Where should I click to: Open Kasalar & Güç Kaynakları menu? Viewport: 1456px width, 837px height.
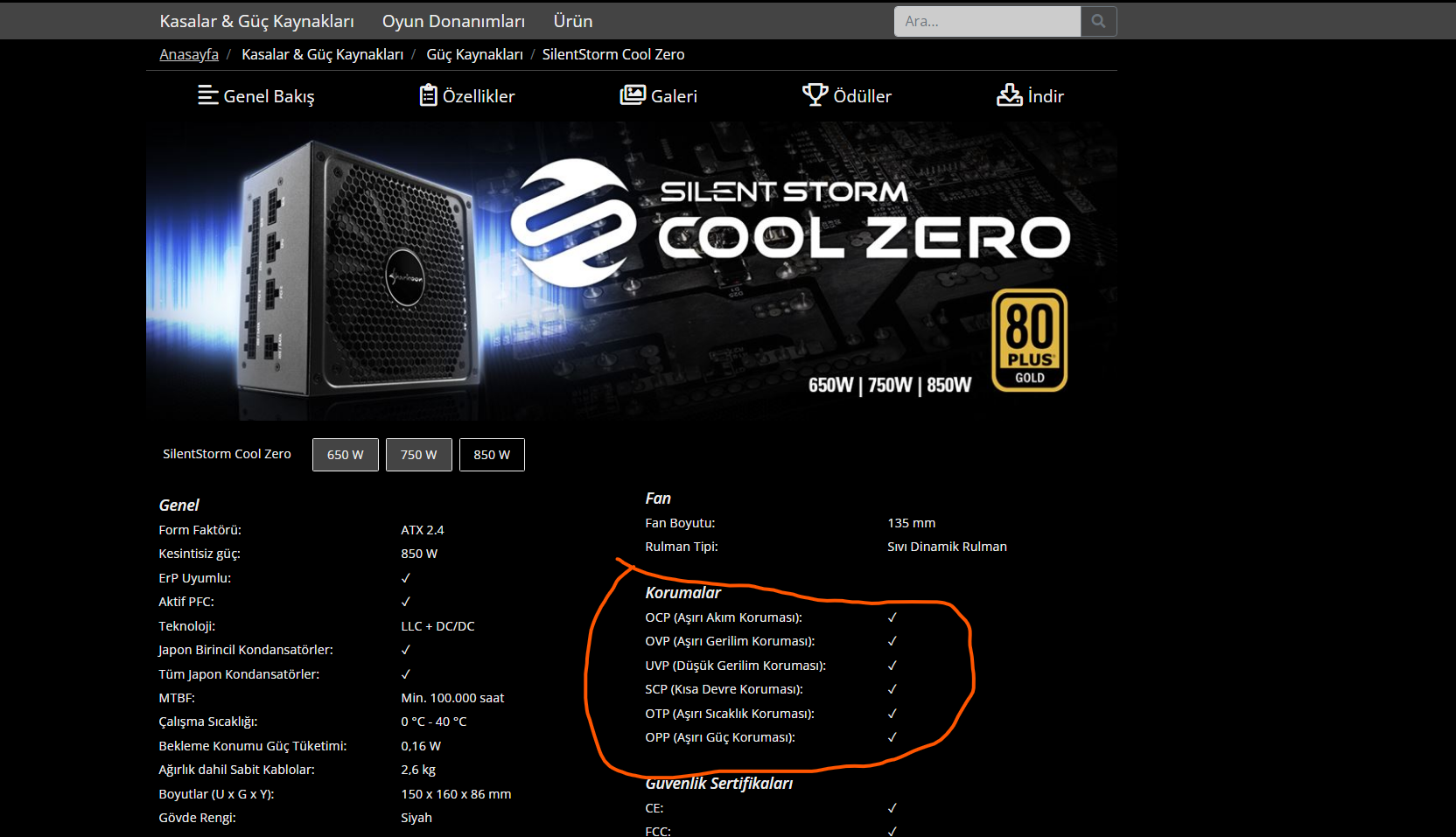pyautogui.click(x=256, y=21)
